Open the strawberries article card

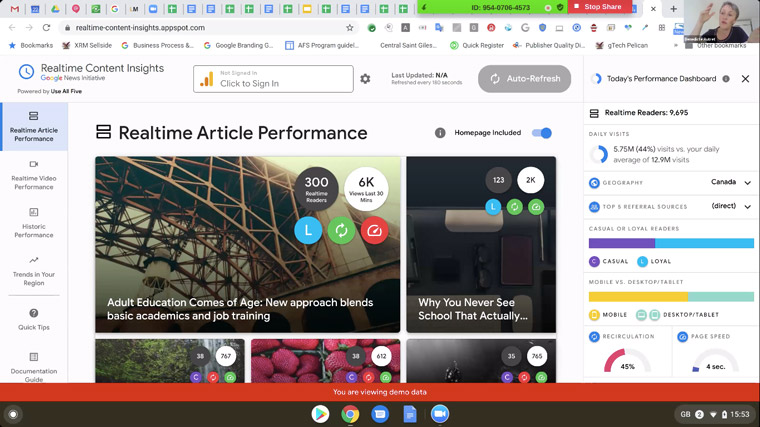tap(325, 361)
